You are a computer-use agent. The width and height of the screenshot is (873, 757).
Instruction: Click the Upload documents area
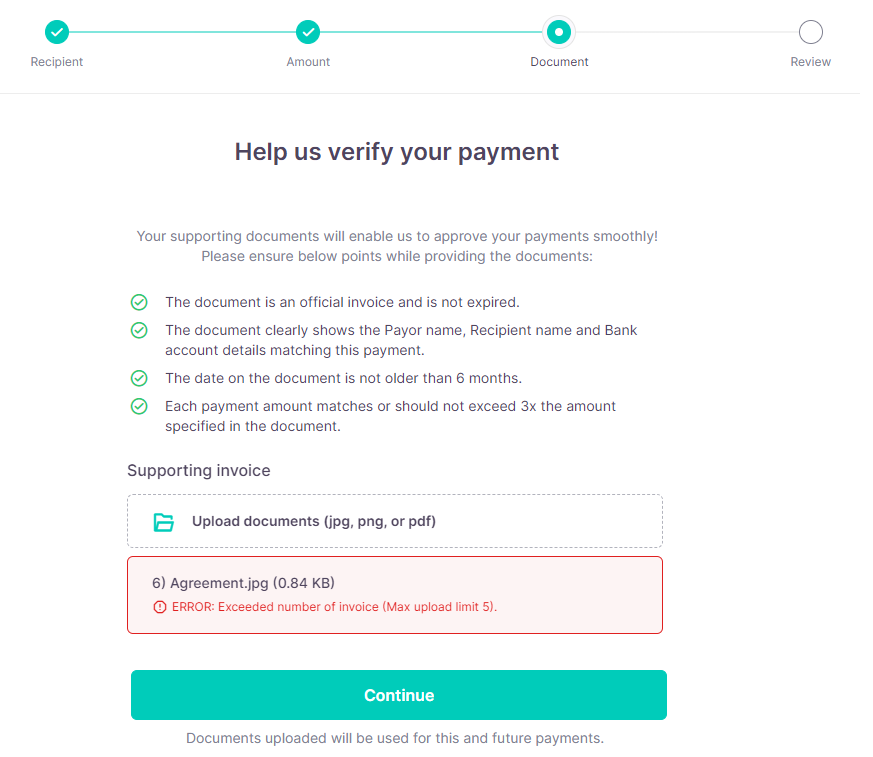(395, 521)
